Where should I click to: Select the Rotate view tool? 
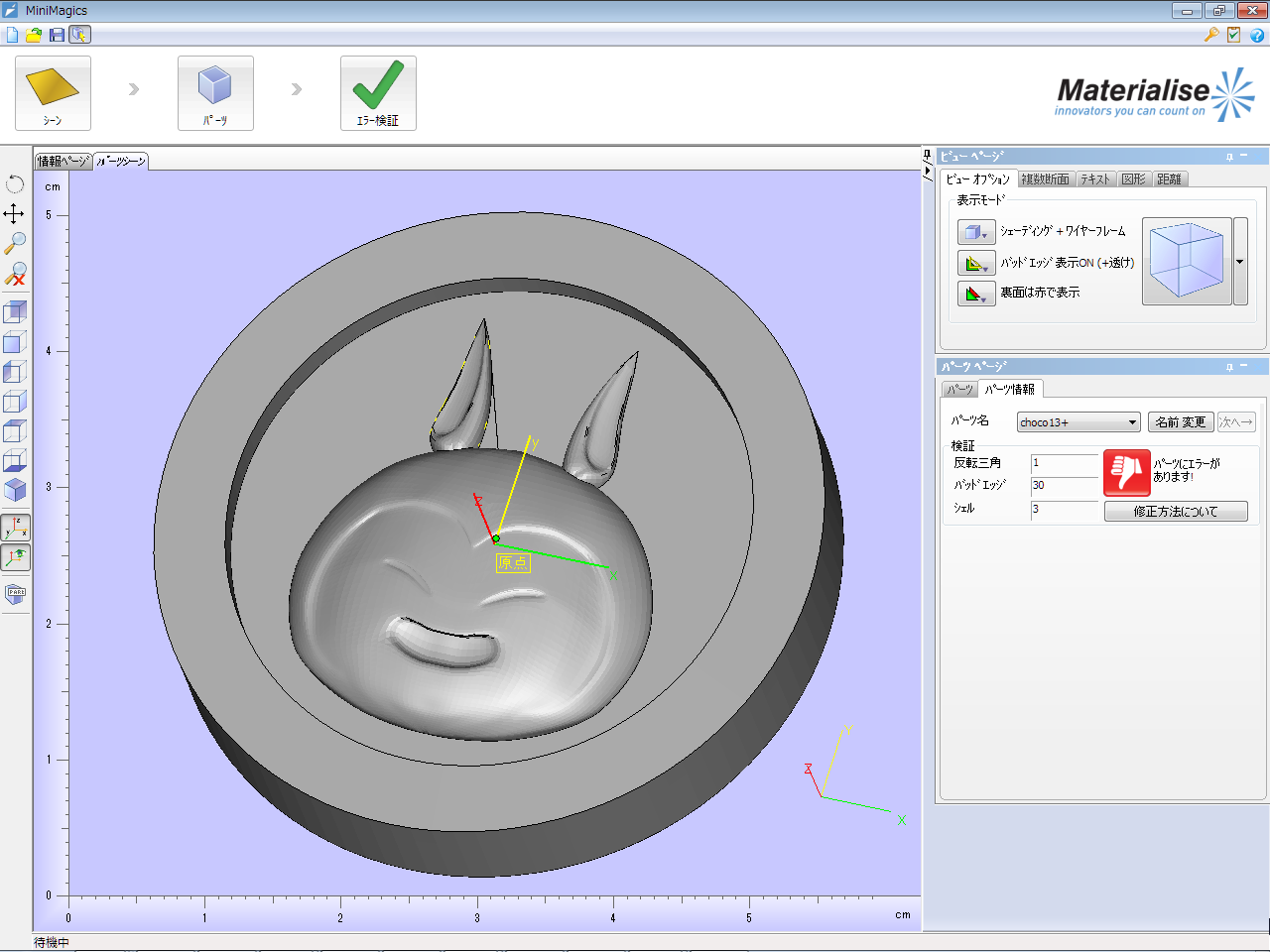tap(15, 184)
